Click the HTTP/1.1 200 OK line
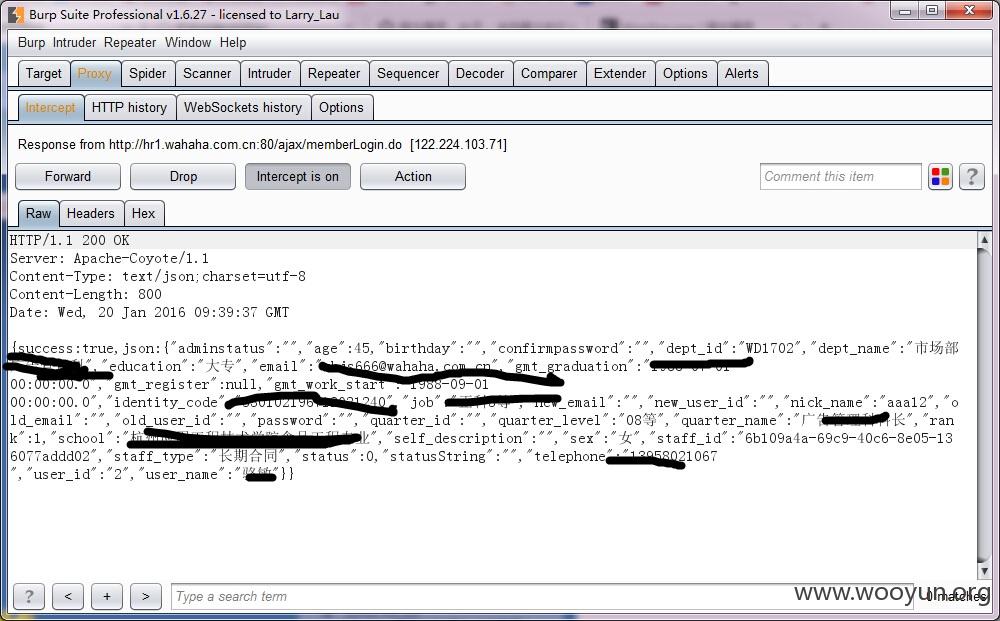1000x621 pixels. point(70,240)
